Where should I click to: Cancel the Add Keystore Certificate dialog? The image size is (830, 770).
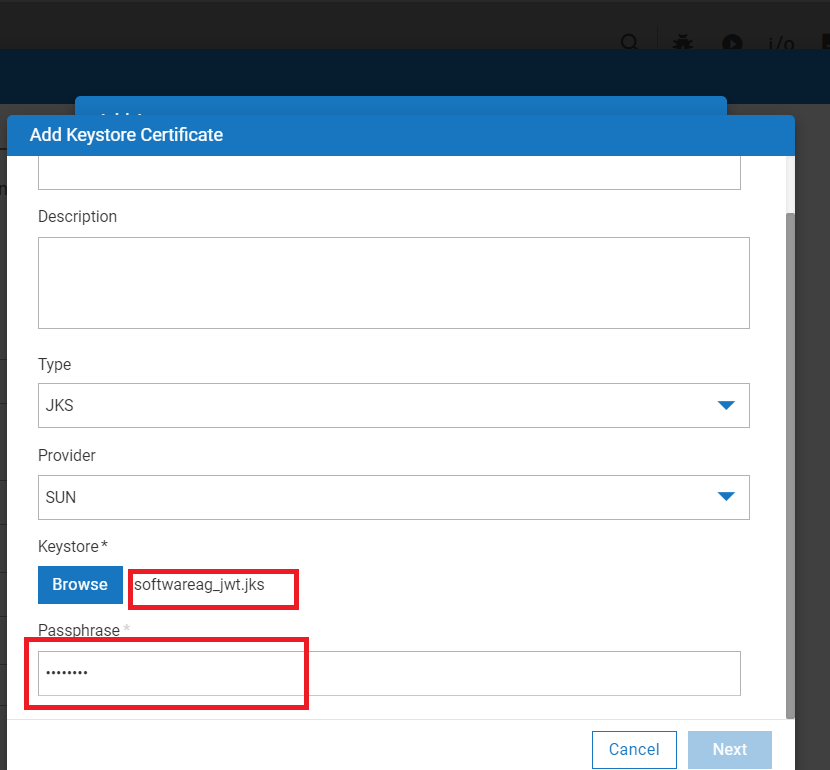[x=634, y=749]
